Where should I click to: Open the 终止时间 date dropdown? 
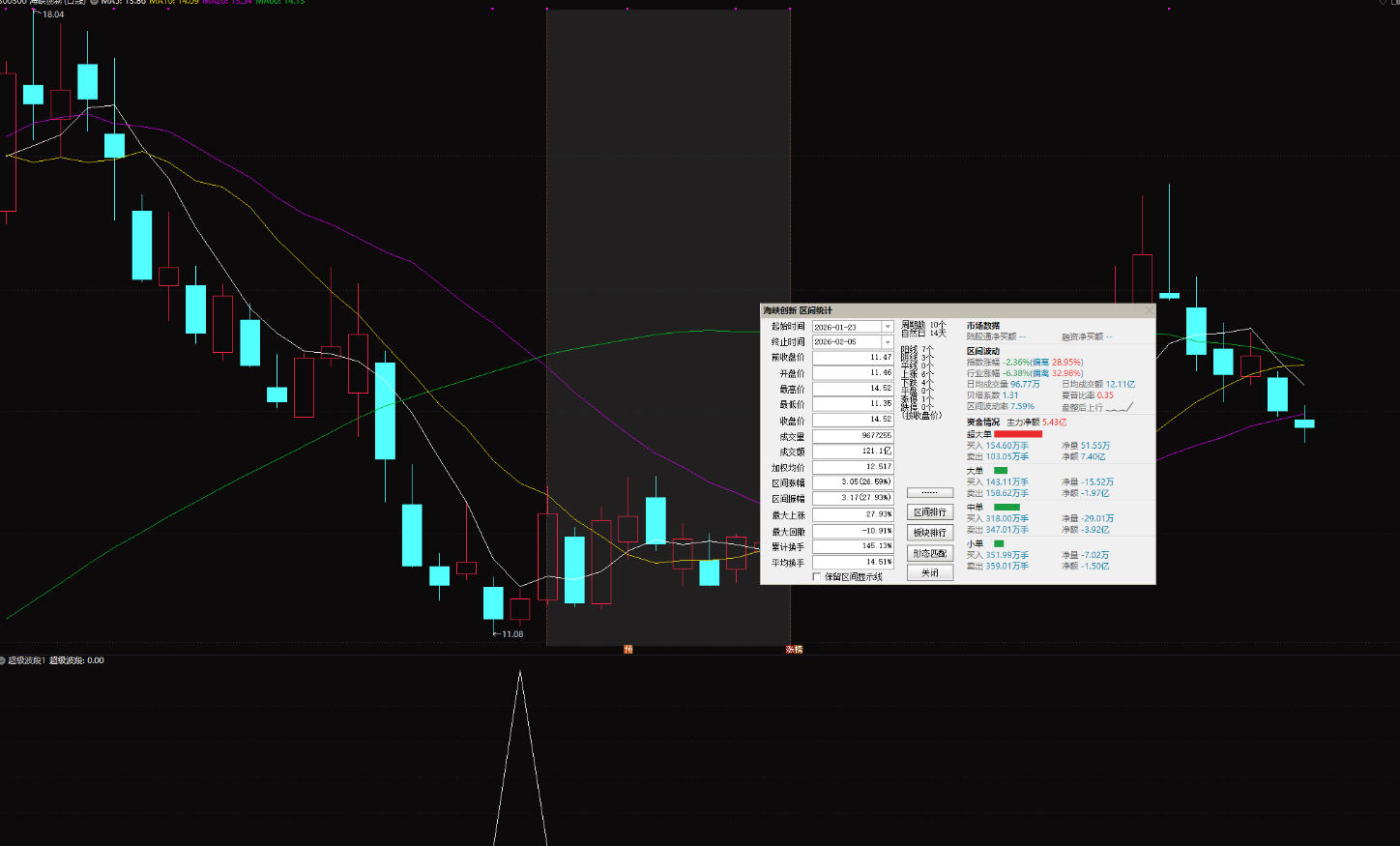pos(888,342)
